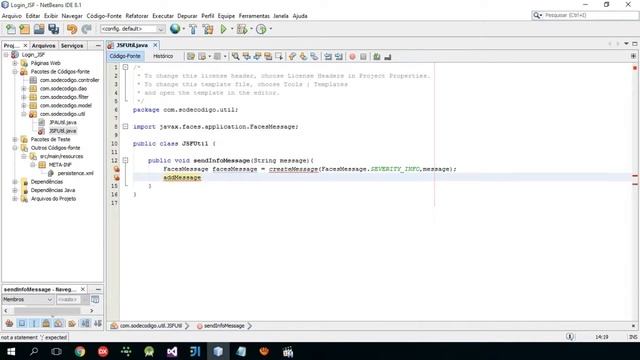Click the Profile Project clock icon
Viewport: 640px width, 360px height.
tap(261, 29)
